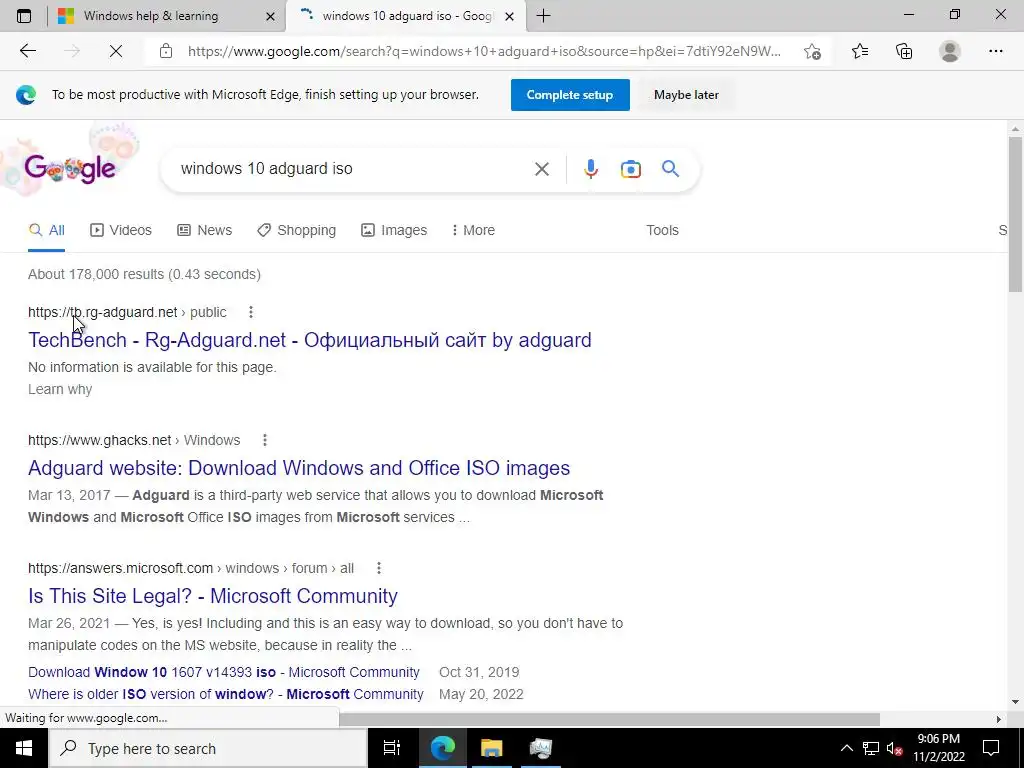Open Task View on taskbar
Image resolution: width=1024 pixels, height=768 pixels.
pos(392,748)
